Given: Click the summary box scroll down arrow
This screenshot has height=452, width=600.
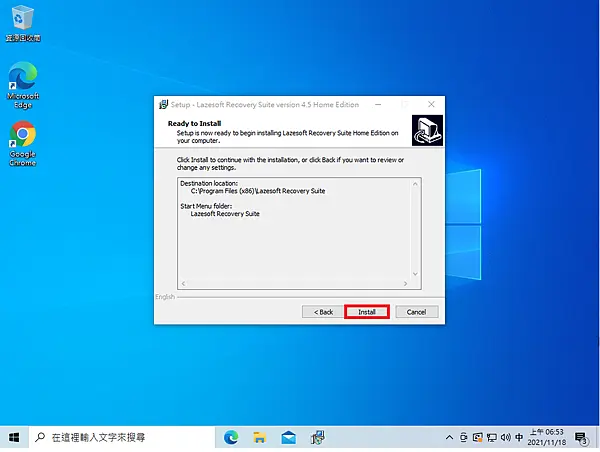Looking at the screenshot, I should 415,274.
